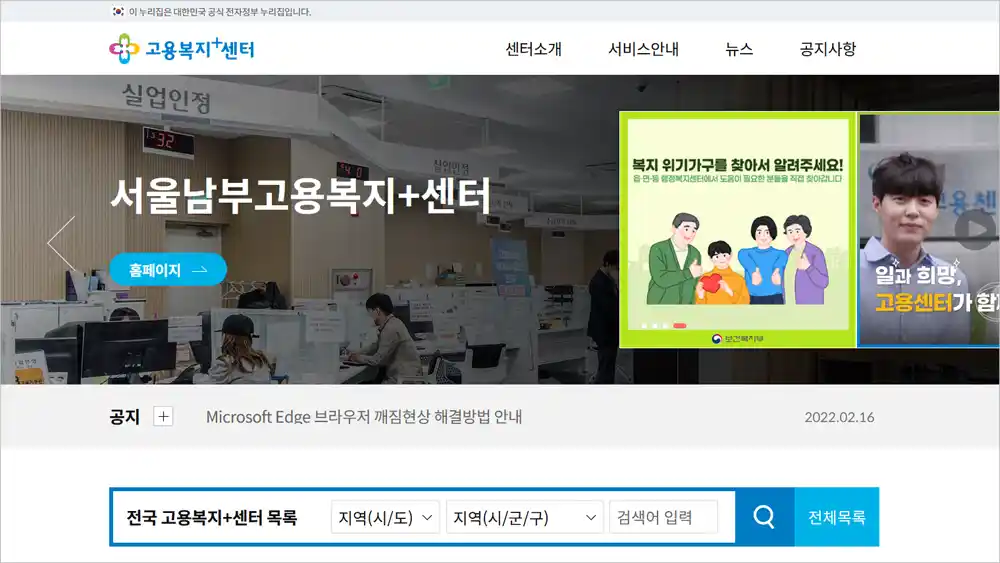Screen dimensions: 1000x563
Task: Click the 고용복지+센터 logo
Action: [x=182, y=49]
